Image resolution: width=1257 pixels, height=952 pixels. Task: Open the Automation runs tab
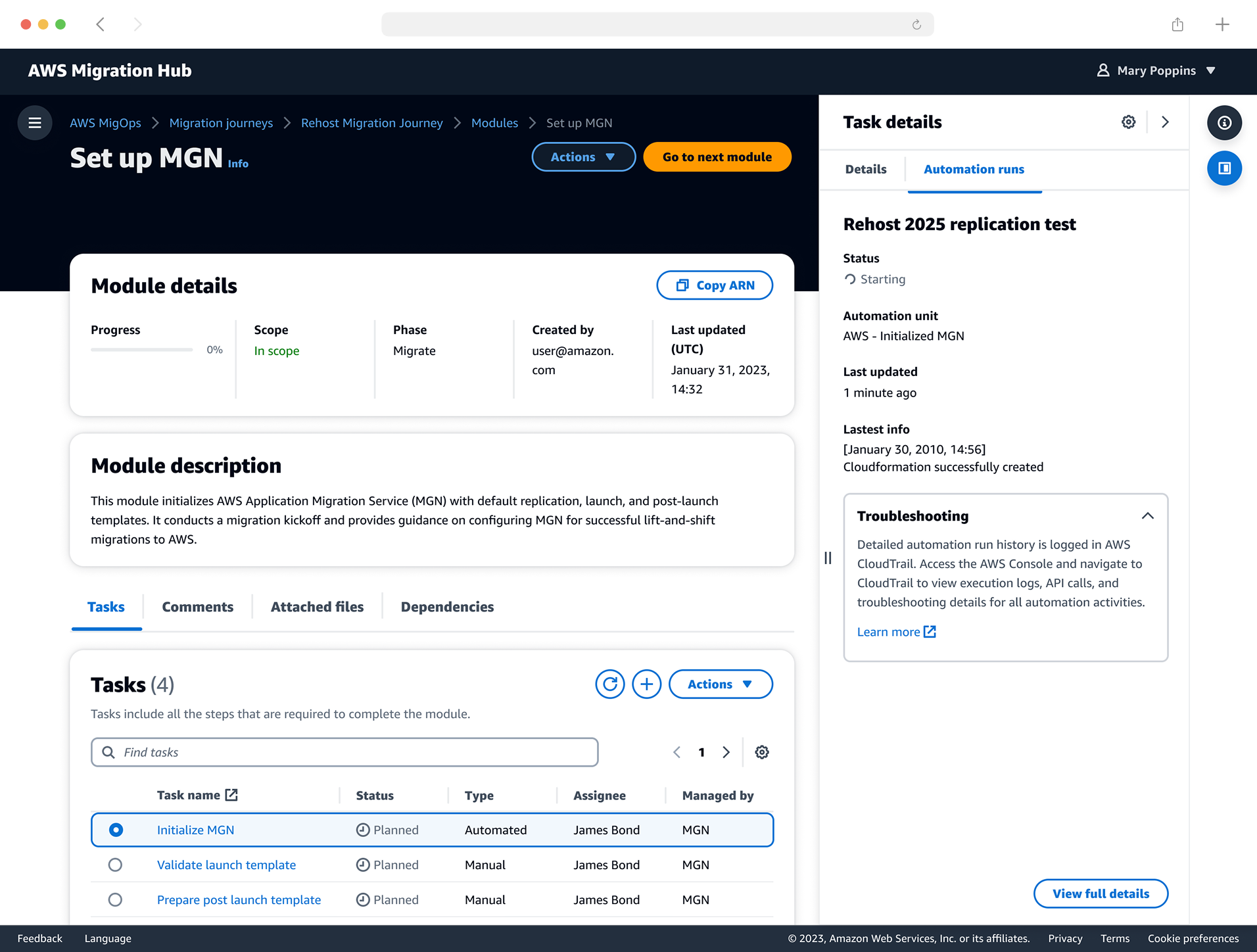(x=974, y=169)
